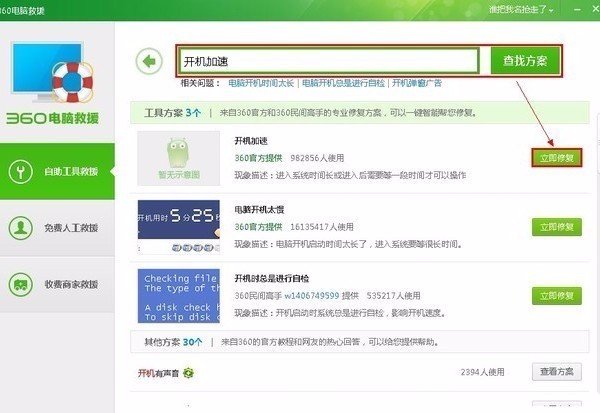Open related question 电脑开机总是进行自检

pos(343,83)
